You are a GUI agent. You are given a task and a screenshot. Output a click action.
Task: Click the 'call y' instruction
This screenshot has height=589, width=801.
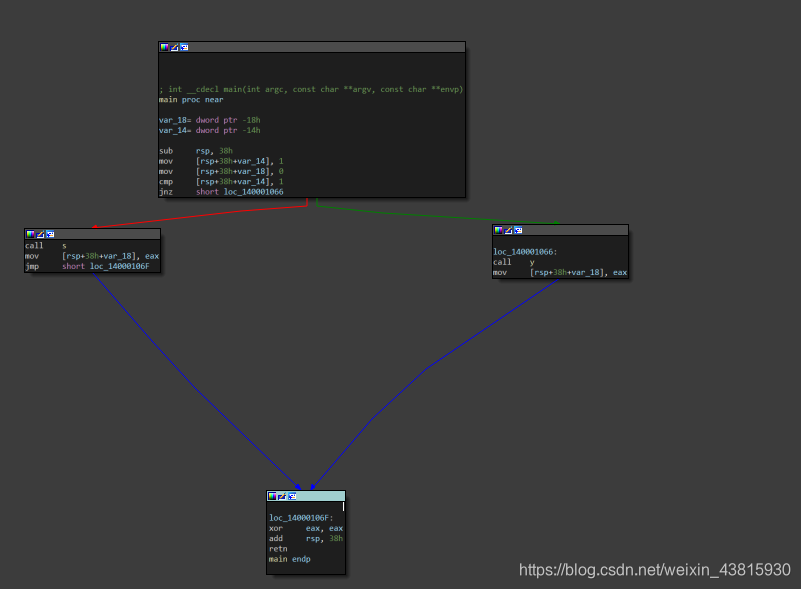tap(514, 262)
